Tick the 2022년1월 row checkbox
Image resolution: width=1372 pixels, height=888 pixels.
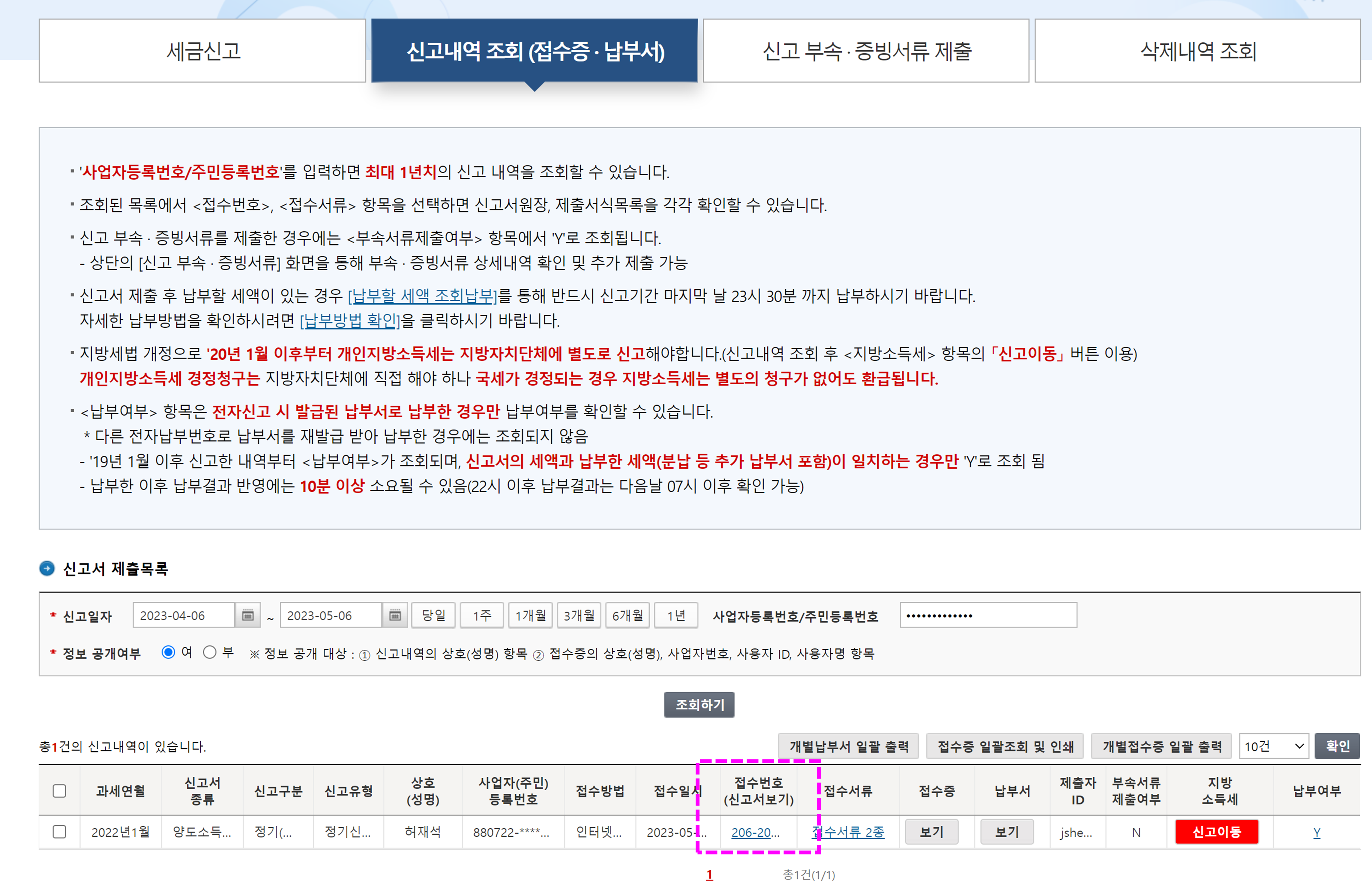pos(59,832)
